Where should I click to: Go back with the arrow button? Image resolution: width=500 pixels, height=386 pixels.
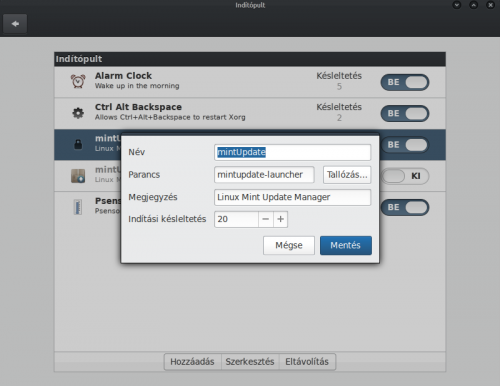(15, 24)
